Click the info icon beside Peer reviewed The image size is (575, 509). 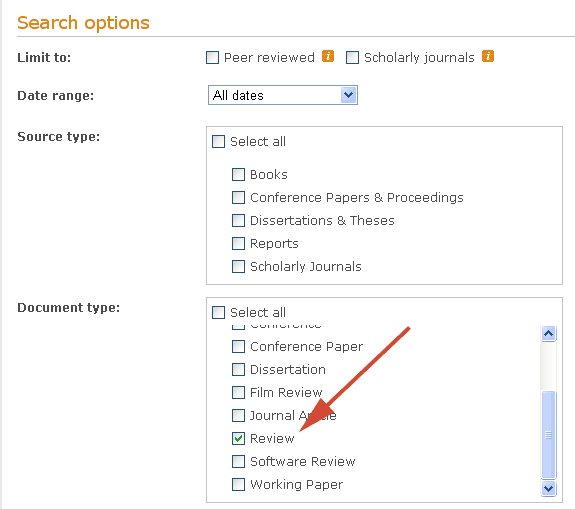328,56
